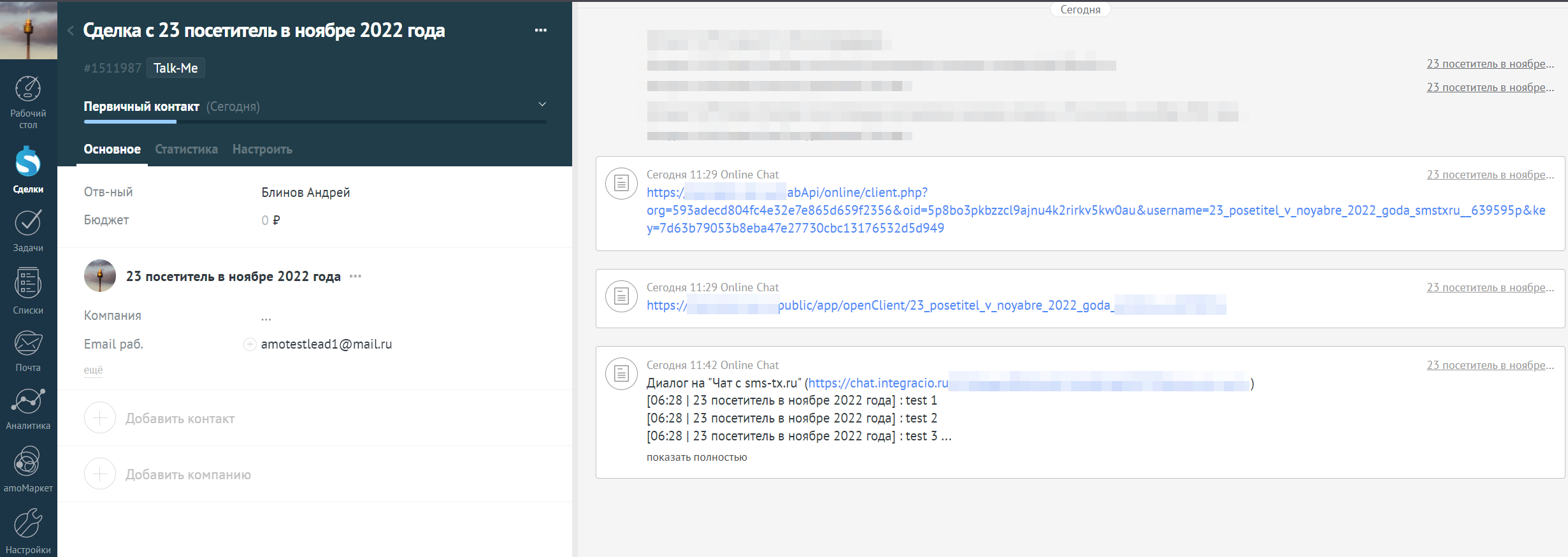Click contact link on the 11:42 note

pos(1490,365)
